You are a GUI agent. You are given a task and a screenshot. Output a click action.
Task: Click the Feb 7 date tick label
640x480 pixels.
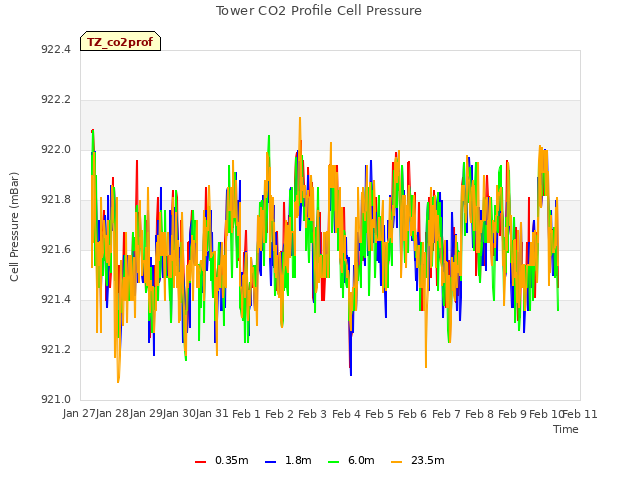tap(446, 414)
